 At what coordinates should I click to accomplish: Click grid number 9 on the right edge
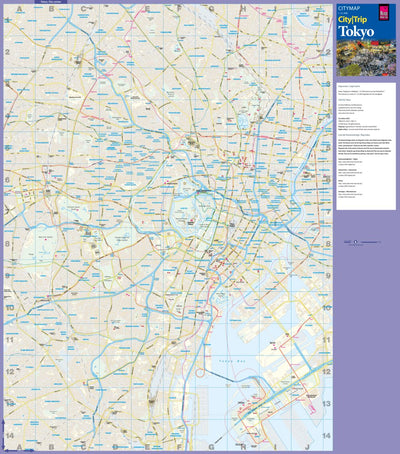(328, 276)
